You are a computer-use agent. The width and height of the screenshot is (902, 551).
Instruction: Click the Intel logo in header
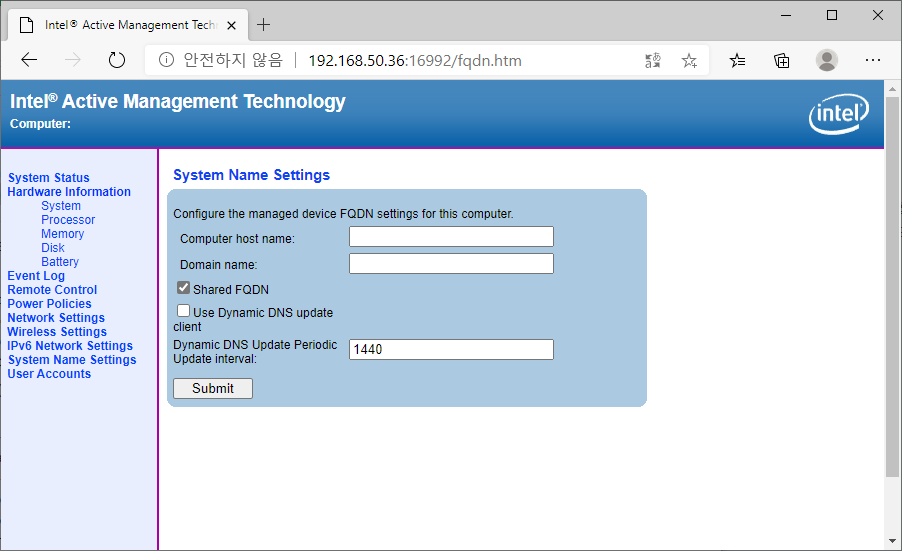[839, 114]
